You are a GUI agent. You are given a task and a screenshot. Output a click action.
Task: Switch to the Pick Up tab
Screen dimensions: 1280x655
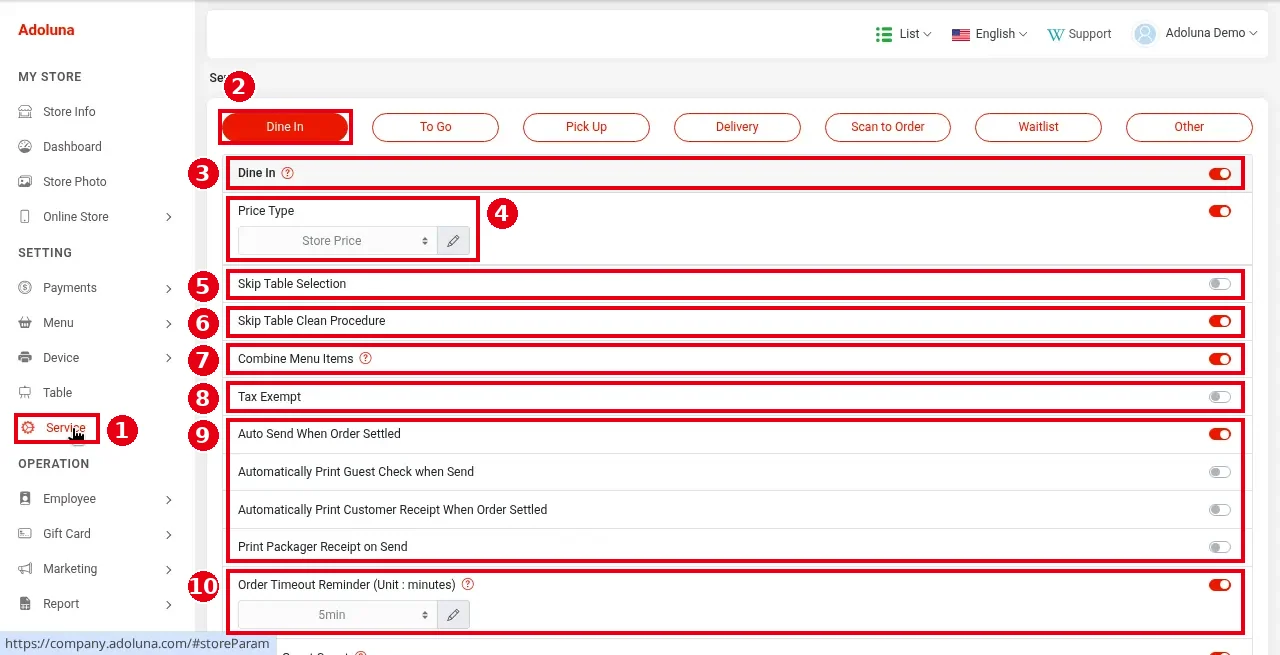(x=586, y=127)
